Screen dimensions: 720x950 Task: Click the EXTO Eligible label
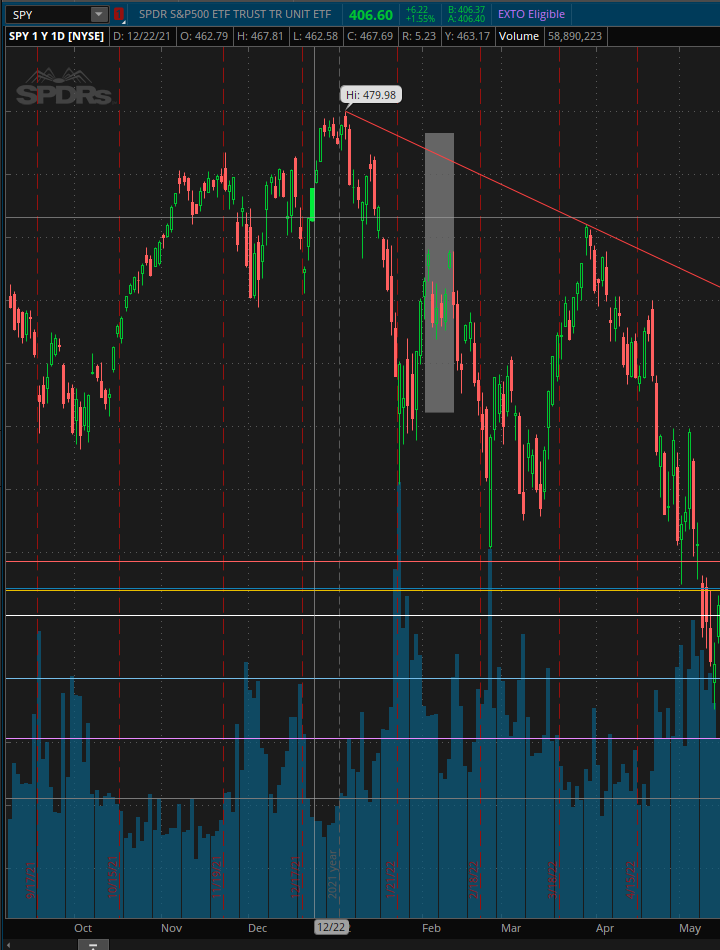tap(532, 14)
